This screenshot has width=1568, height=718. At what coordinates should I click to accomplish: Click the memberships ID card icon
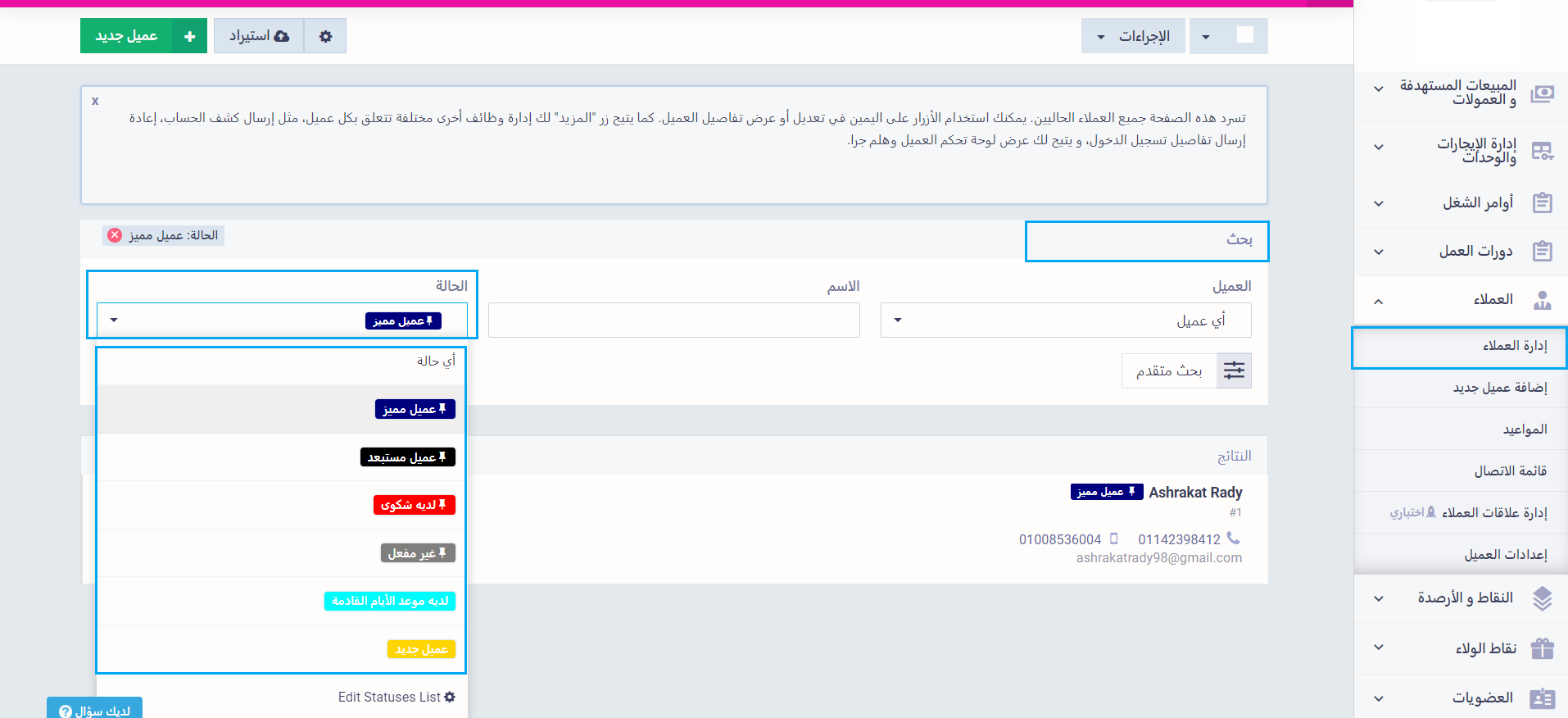tap(1542, 698)
